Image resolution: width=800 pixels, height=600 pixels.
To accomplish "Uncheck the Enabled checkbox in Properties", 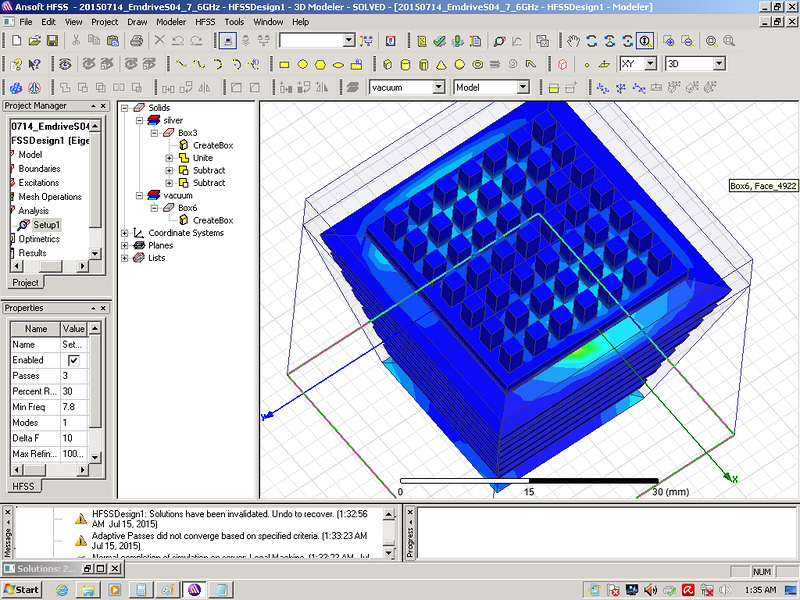I will tap(73, 360).
